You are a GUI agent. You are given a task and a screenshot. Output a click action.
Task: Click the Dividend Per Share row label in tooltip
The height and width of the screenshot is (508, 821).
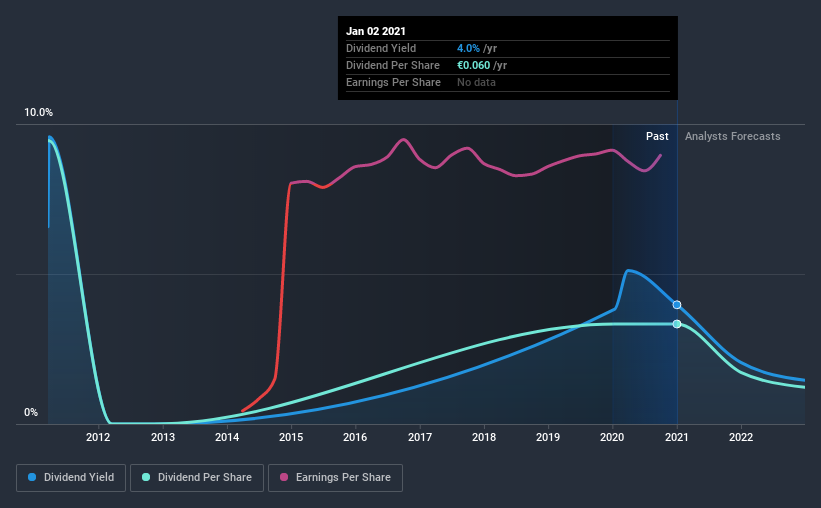point(393,65)
